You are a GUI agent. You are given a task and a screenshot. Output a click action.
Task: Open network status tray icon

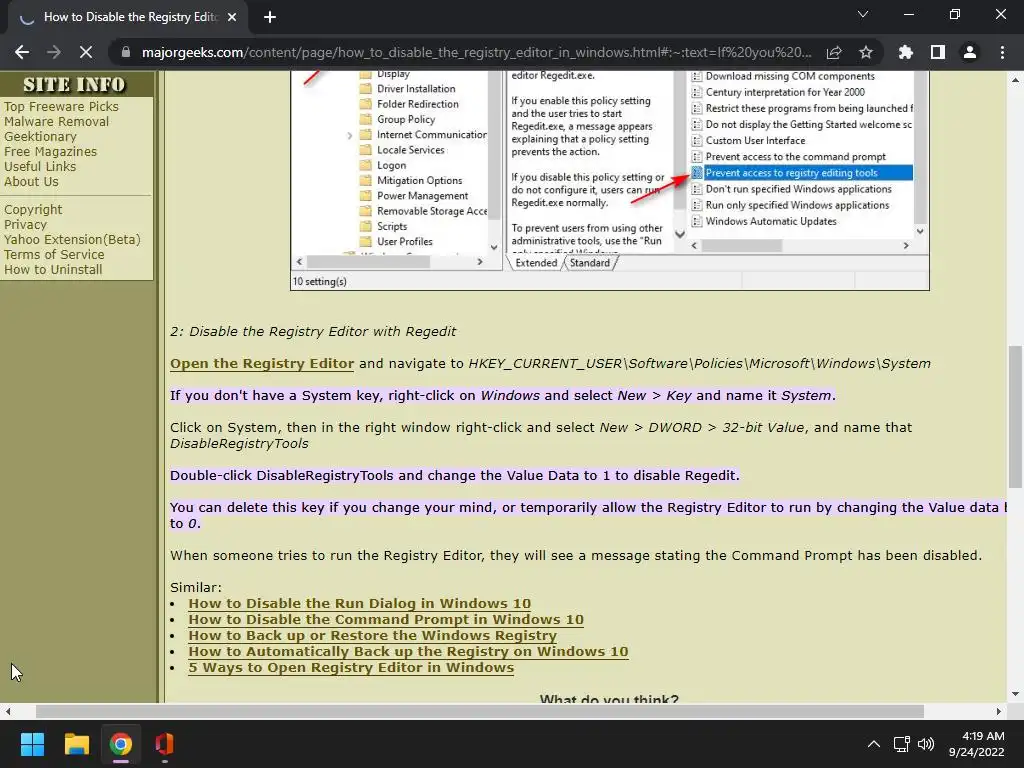[902, 744]
